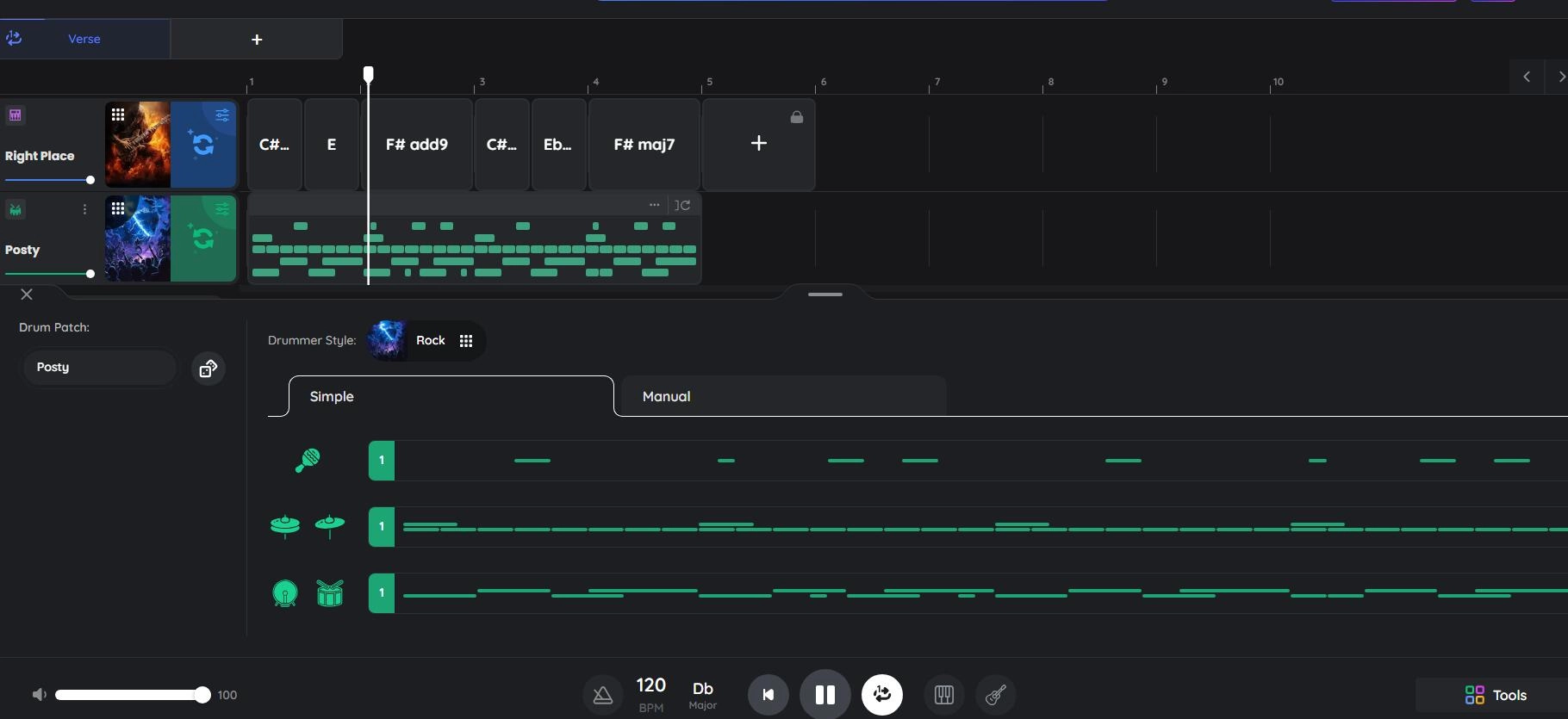Image resolution: width=1568 pixels, height=719 pixels.
Task: Select the first C# chord block
Action: point(274,145)
